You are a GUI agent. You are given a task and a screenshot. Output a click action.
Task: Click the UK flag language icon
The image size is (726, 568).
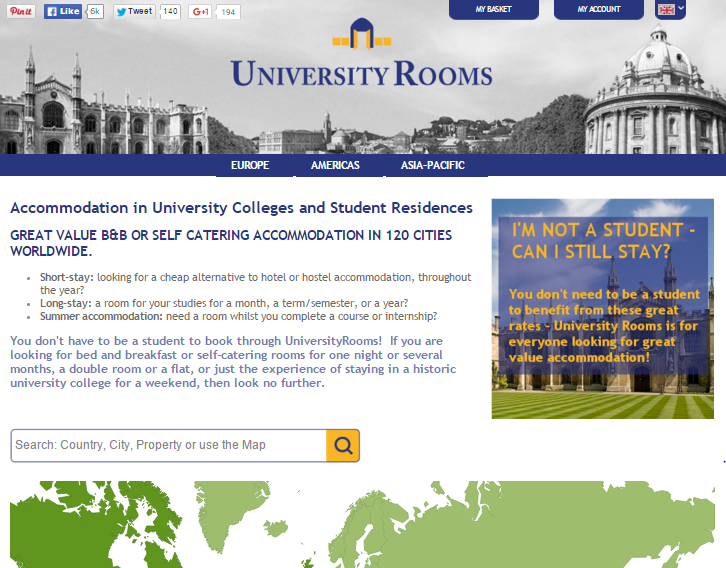tap(665, 9)
